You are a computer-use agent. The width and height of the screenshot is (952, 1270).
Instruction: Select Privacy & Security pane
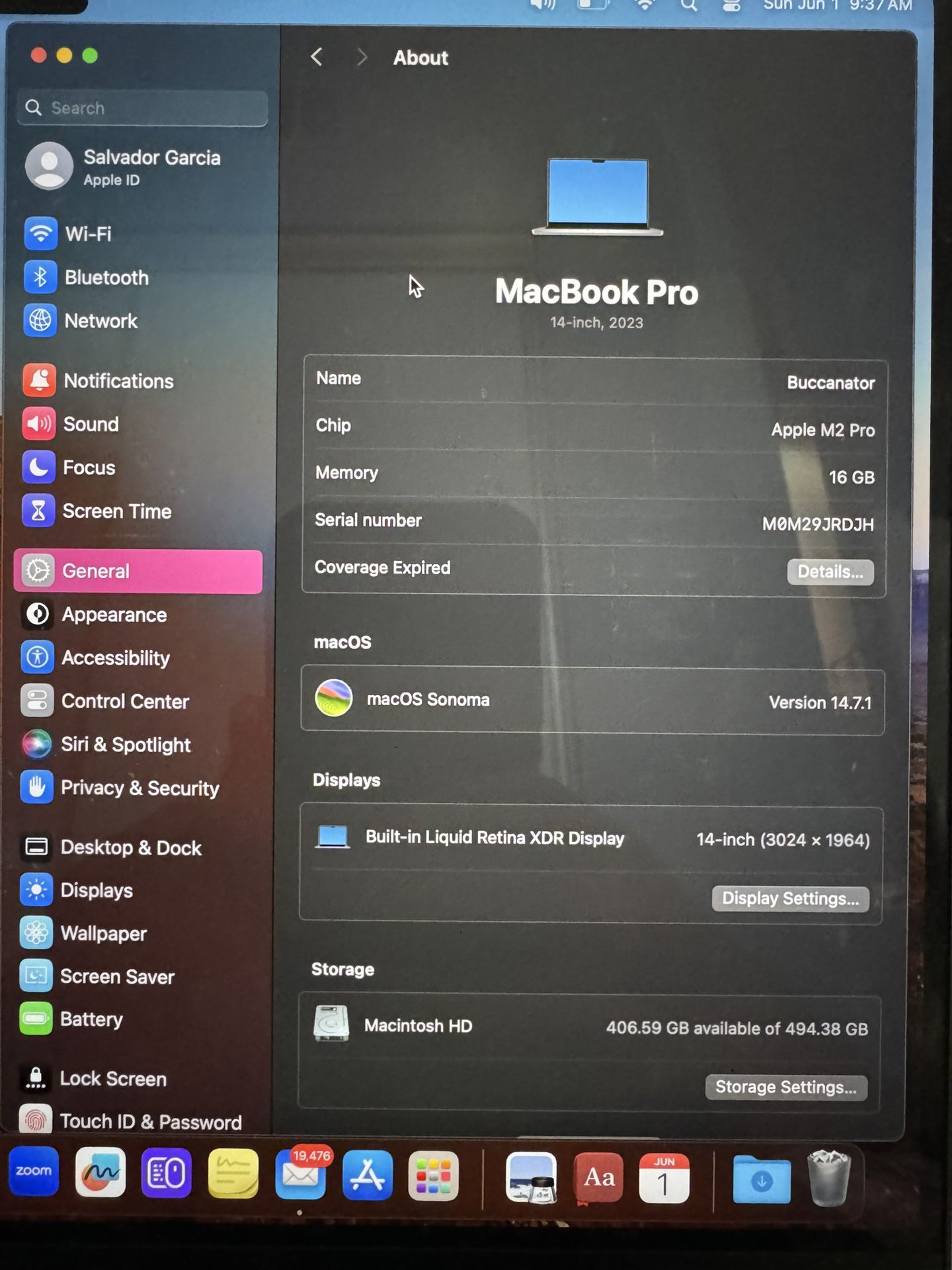139,788
